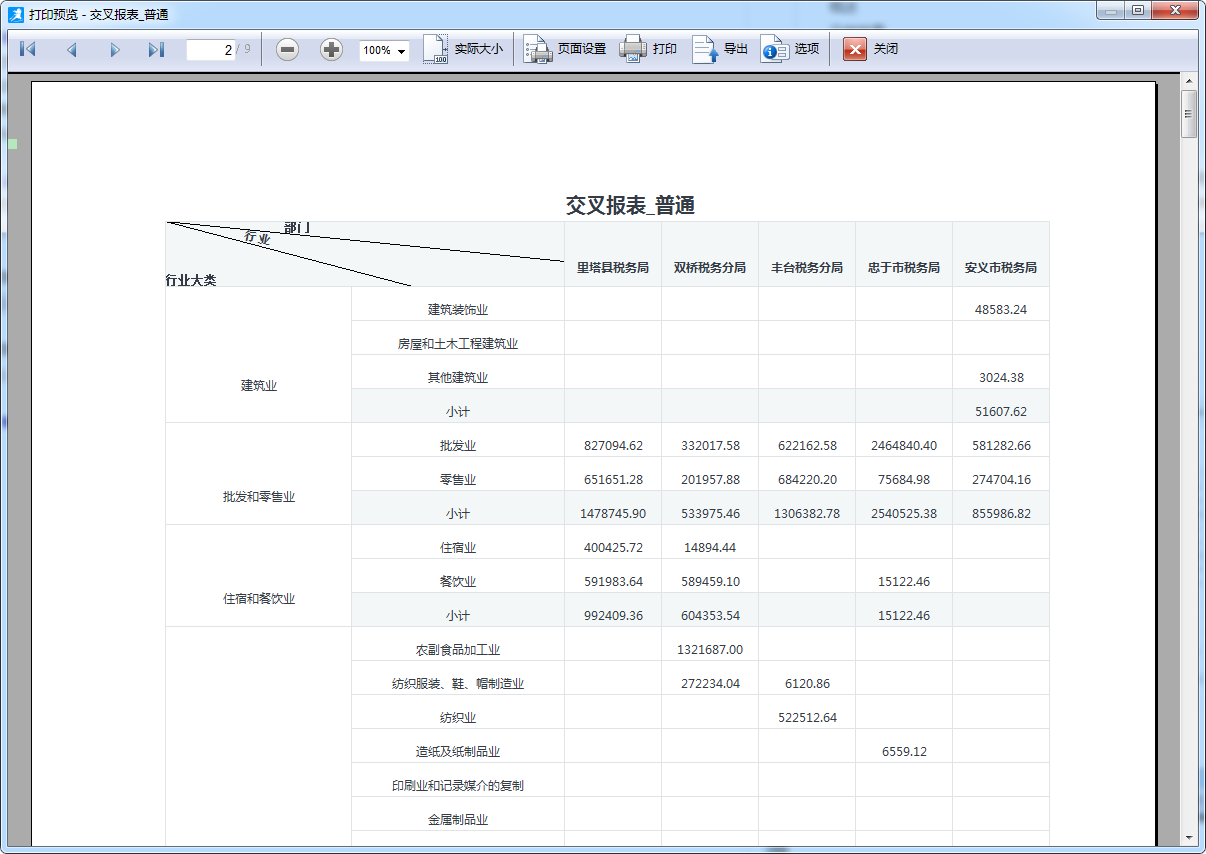This screenshot has width=1206, height=854.
Task: Go to the first page
Action: [x=28, y=49]
